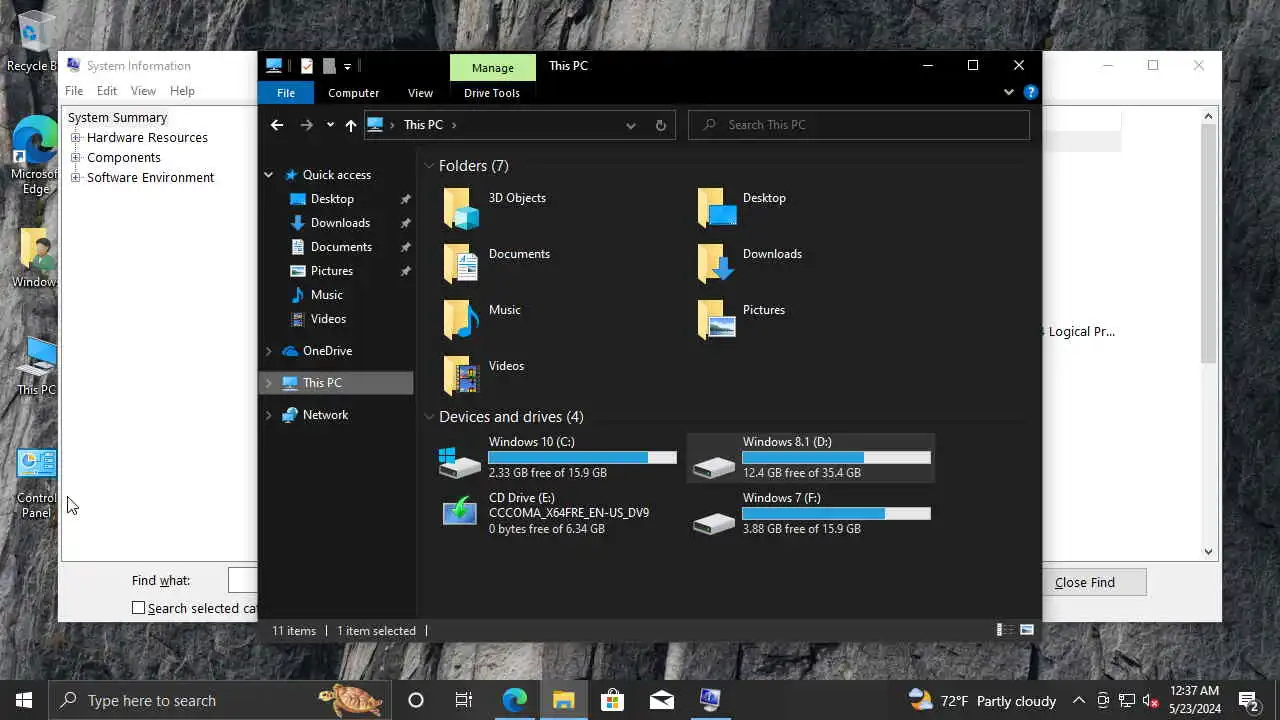Show hidden system tray icons
The image size is (1280, 720).
[1079, 700]
